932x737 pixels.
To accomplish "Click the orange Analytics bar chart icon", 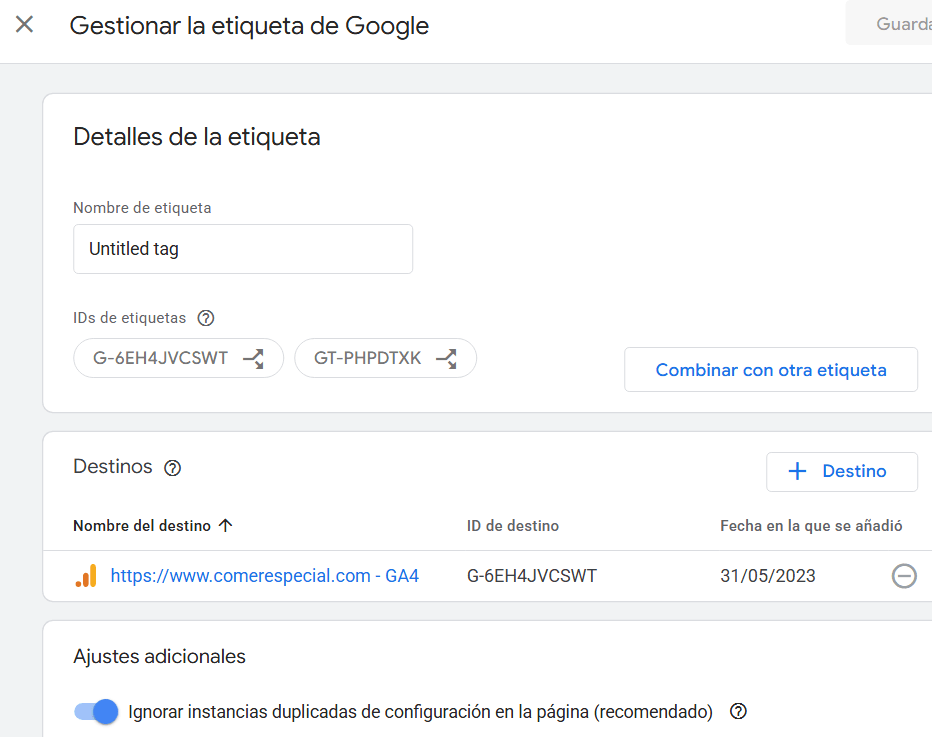I will (x=86, y=576).
